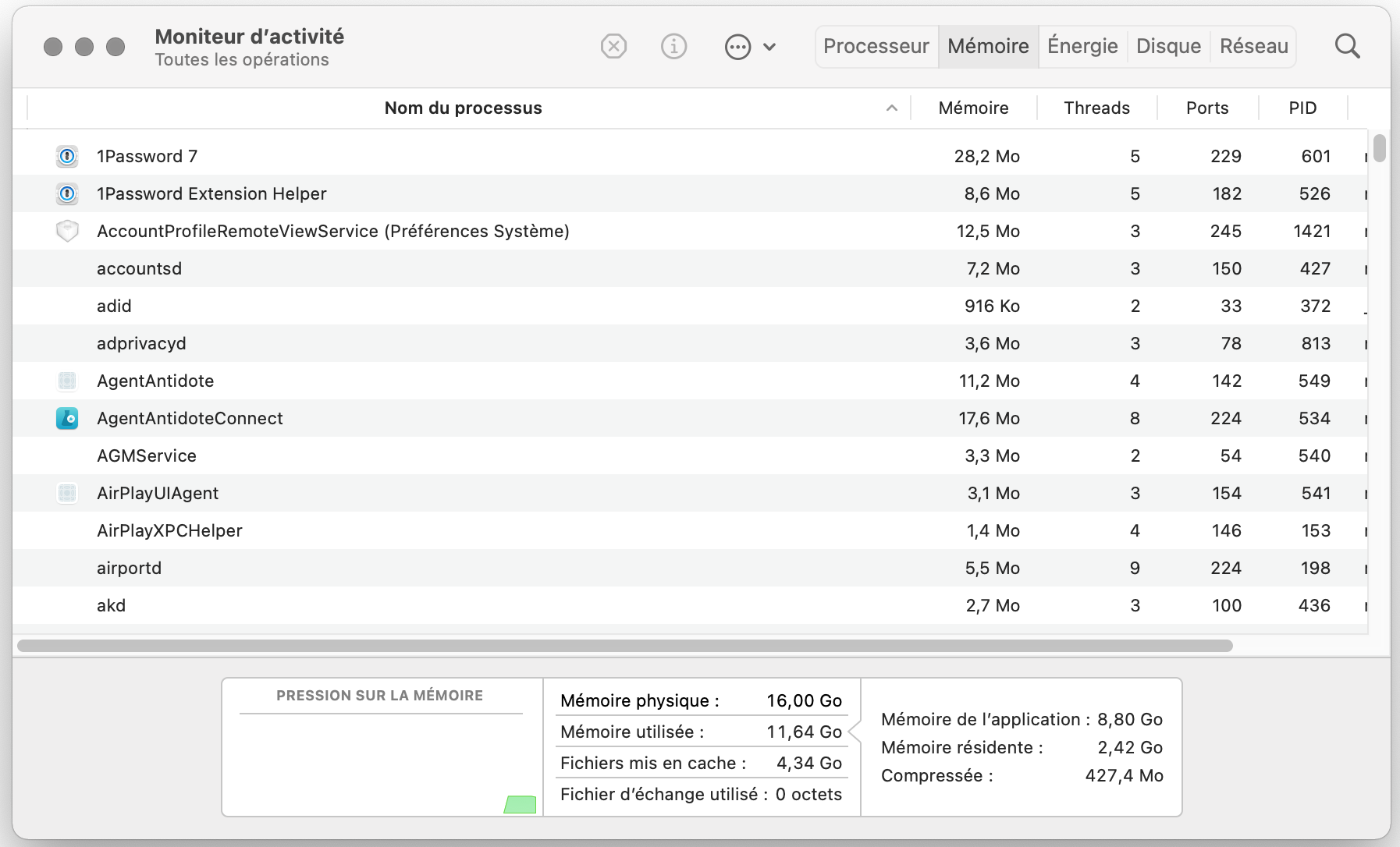Click the 17,6 Mo memory value
Viewport: 1400px width, 847px height.
click(x=989, y=419)
